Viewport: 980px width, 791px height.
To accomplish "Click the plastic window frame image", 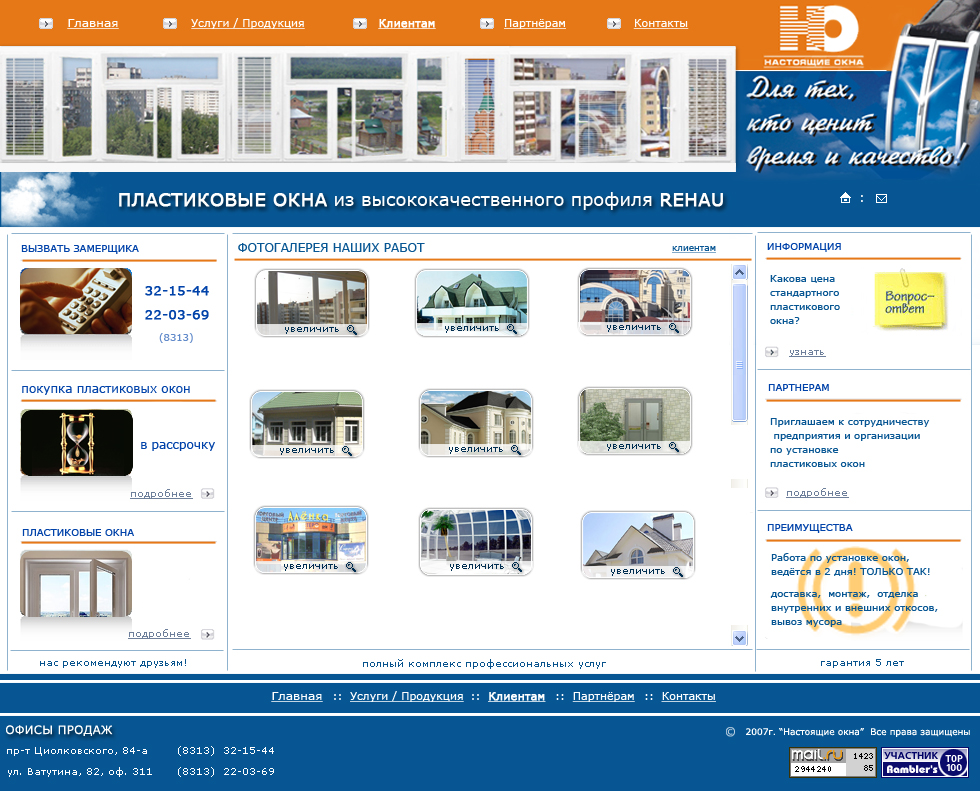I will click(x=76, y=584).
